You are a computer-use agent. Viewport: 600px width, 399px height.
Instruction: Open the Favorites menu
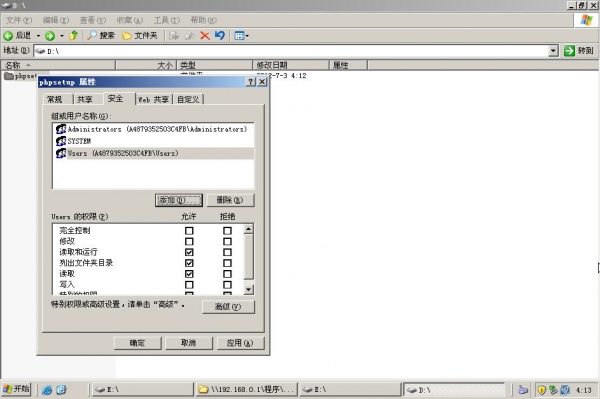point(130,20)
